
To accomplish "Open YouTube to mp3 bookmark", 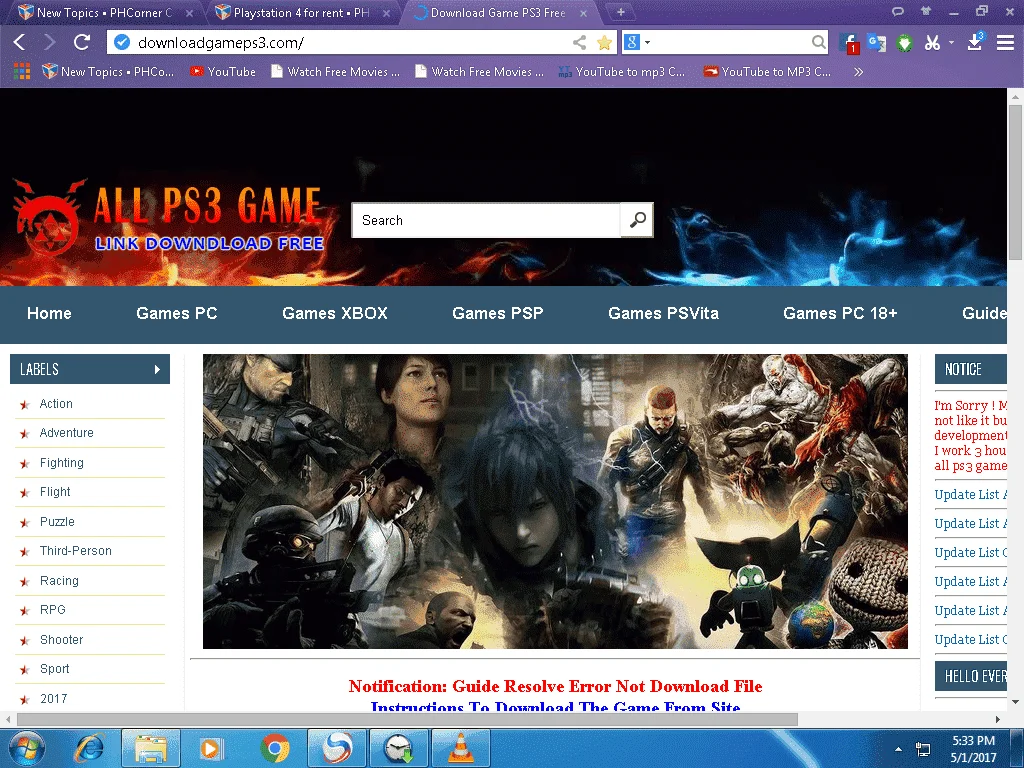I will 622,71.
